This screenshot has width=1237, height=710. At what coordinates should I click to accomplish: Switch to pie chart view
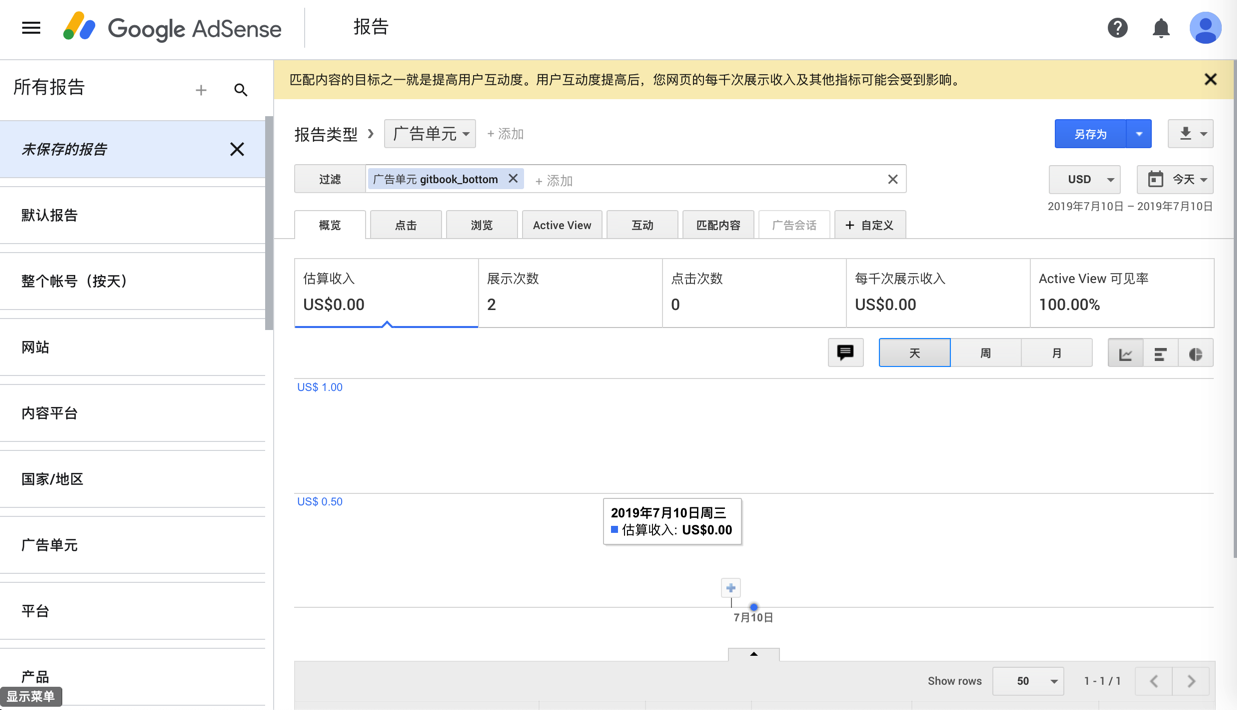1195,354
